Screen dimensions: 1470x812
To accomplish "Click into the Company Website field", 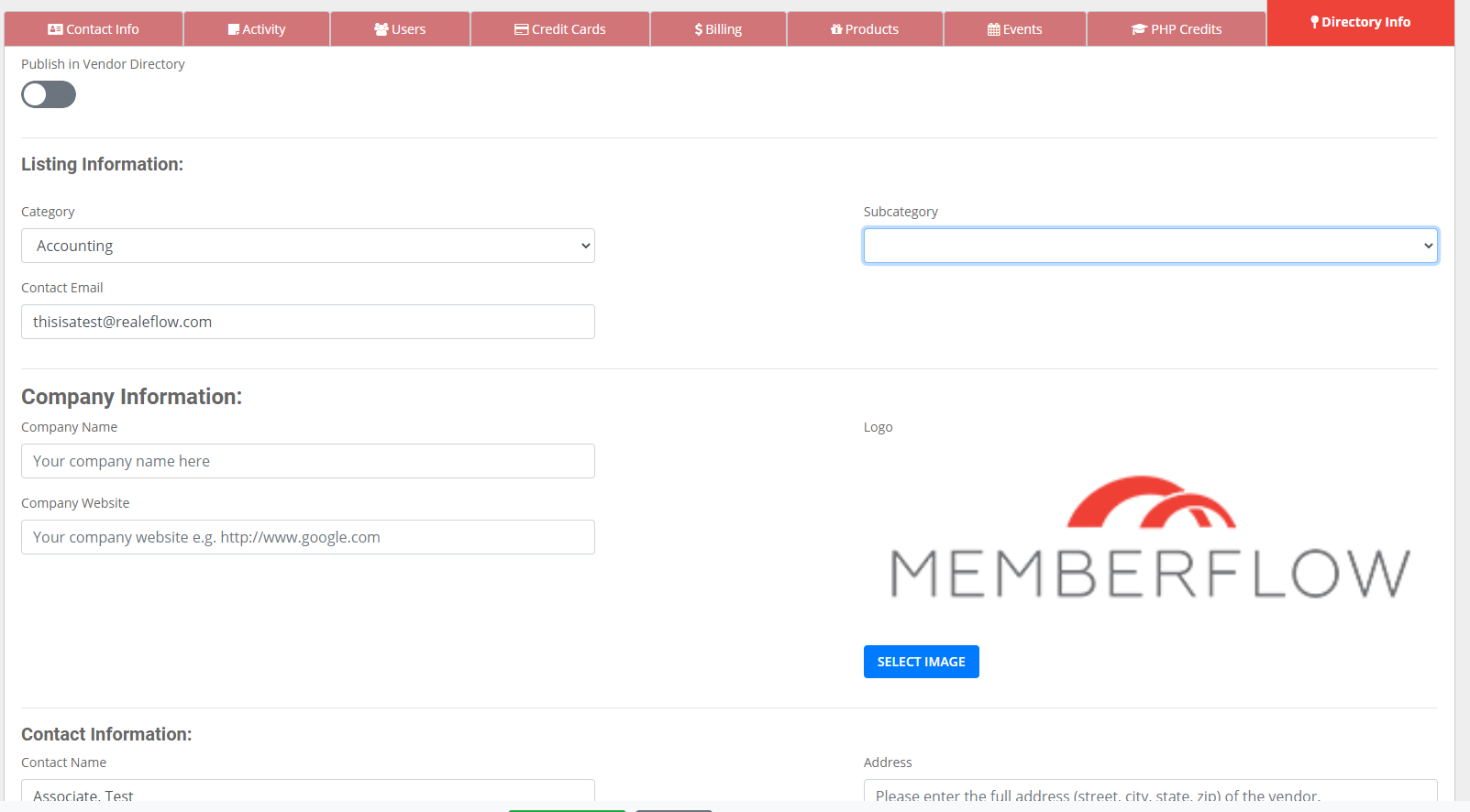I will point(307,537).
